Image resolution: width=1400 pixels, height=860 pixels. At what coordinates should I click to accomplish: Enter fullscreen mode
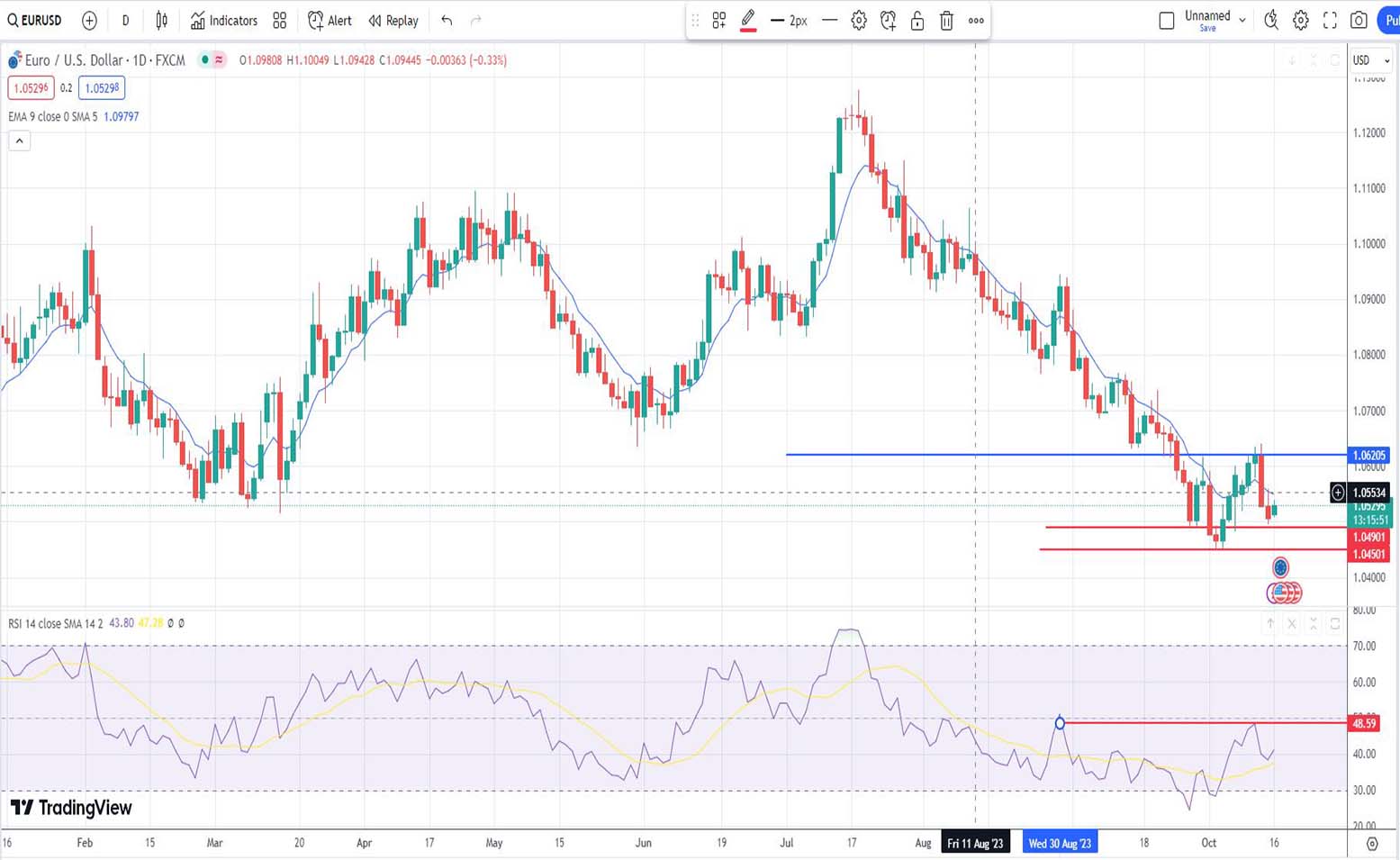coord(1330,20)
